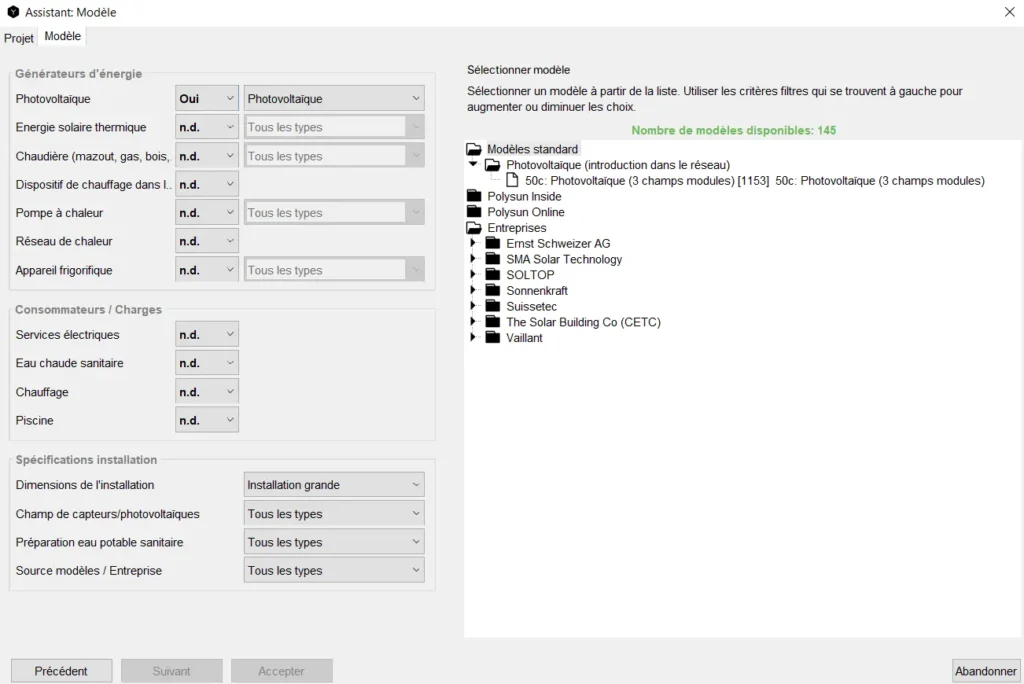Viewport: 1024px width, 684px height.
Task: Select the 50c Photovoltaïque model document icon
Action: [512, 181]
